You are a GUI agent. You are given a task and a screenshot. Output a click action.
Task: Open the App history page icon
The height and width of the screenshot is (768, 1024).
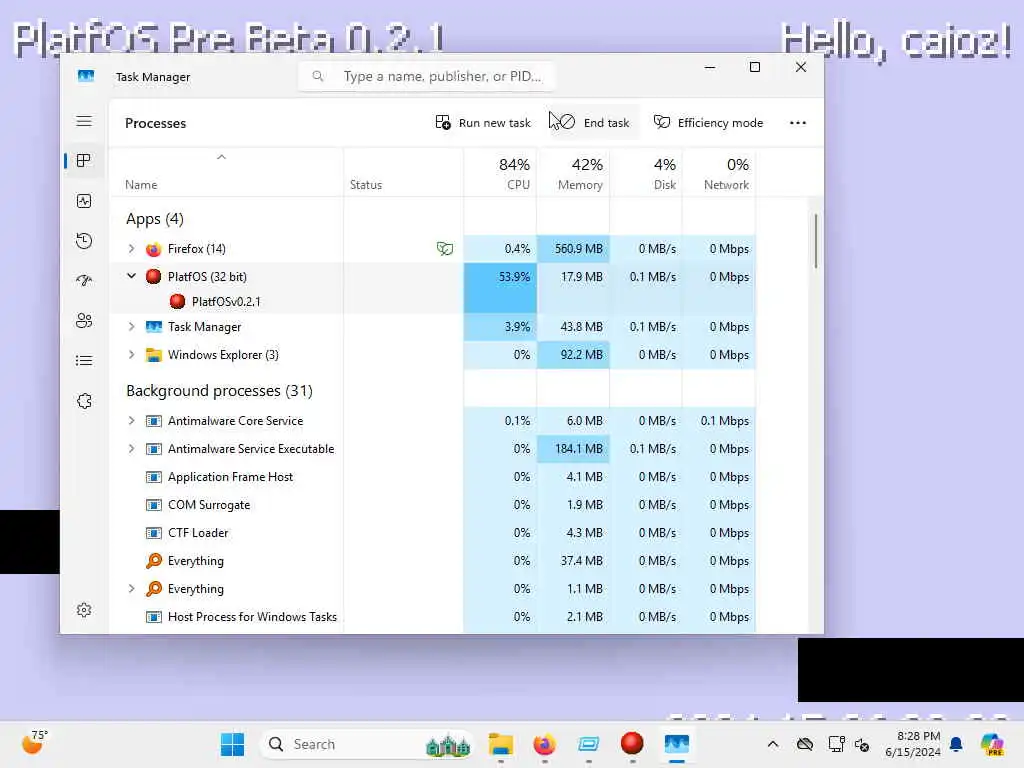pos(84,241)
